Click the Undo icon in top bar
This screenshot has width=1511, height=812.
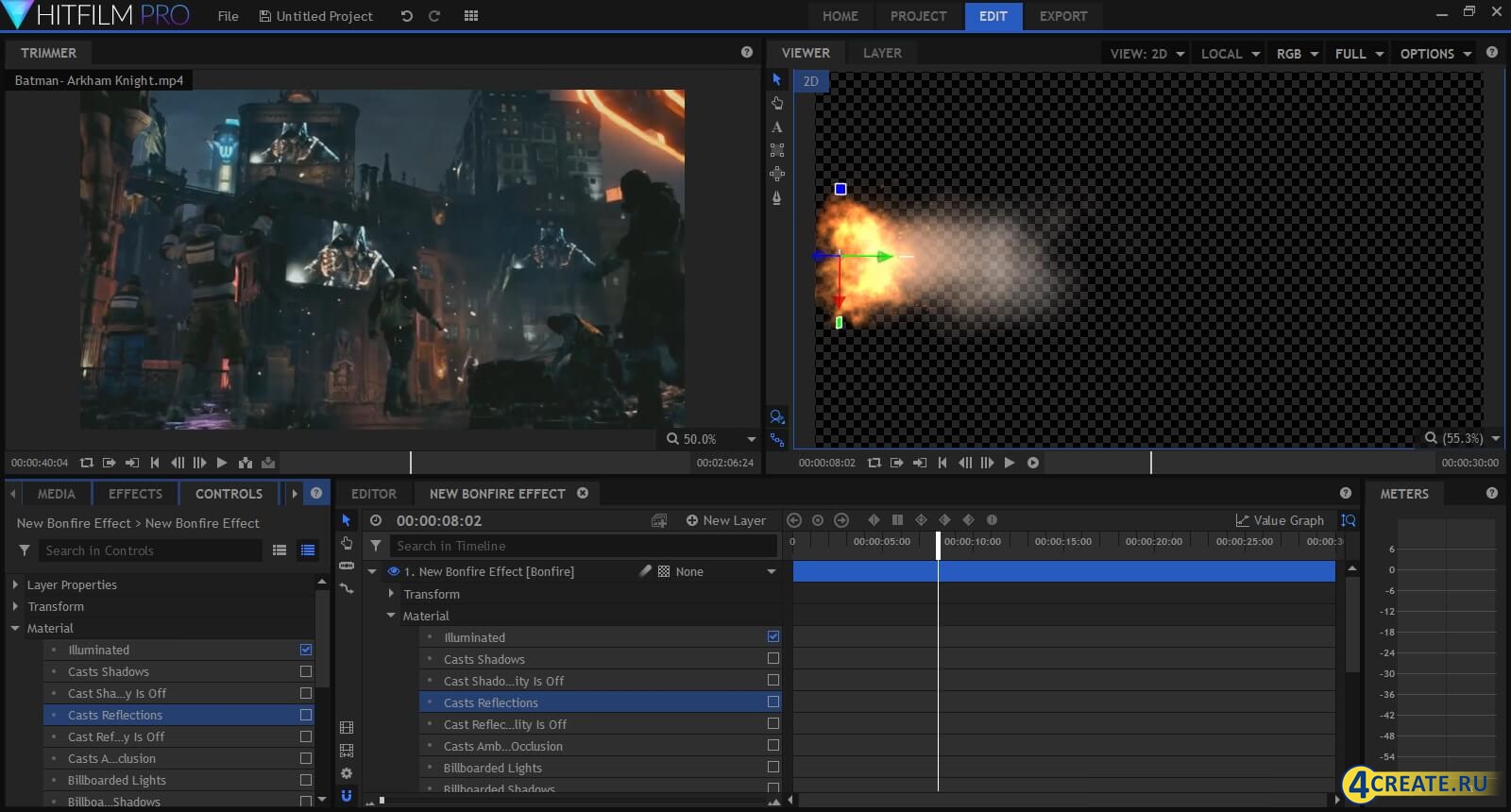[x=406, y=16]
